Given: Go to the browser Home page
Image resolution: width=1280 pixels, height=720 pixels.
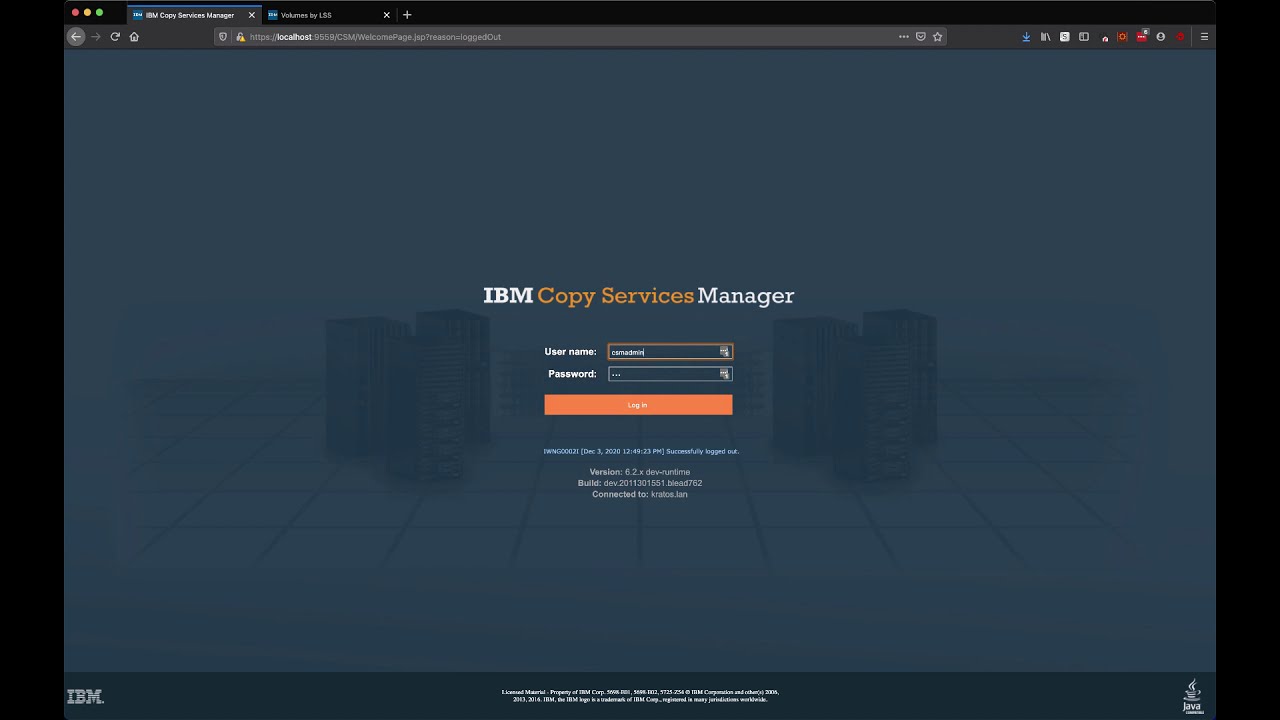Looking at the screenshot, I should (134, 36).
